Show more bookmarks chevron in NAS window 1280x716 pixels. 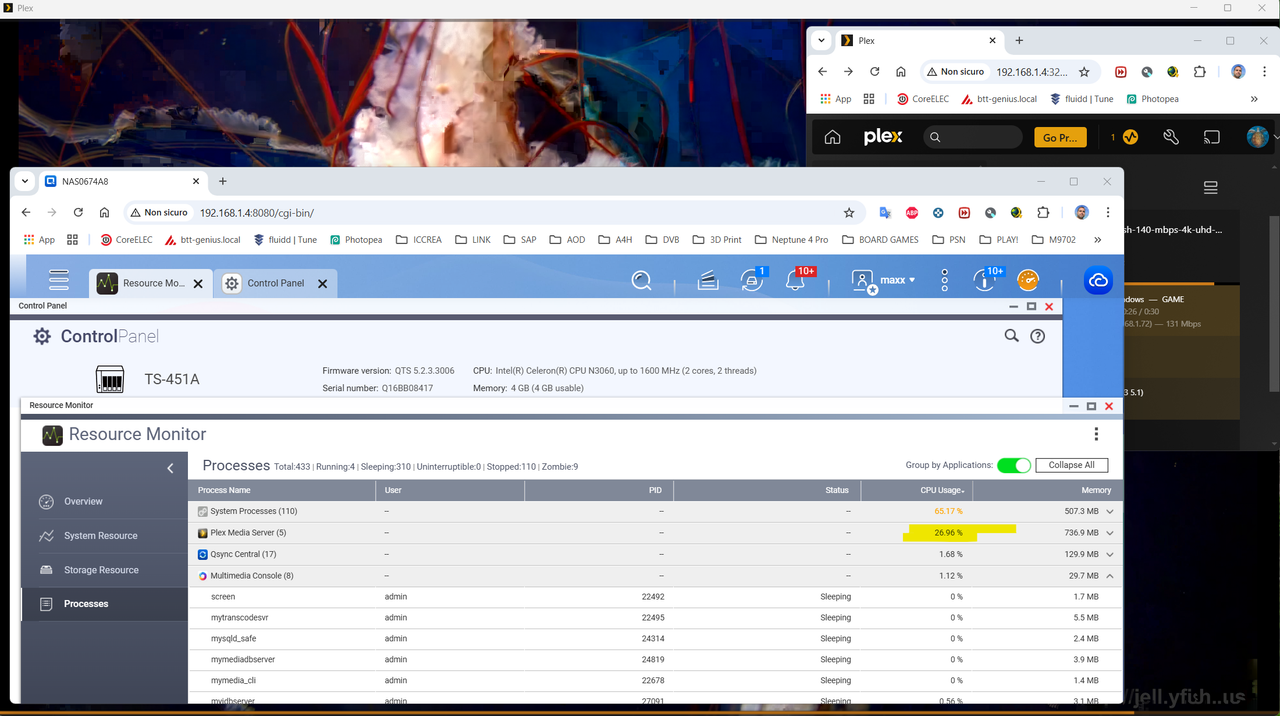1098,240
